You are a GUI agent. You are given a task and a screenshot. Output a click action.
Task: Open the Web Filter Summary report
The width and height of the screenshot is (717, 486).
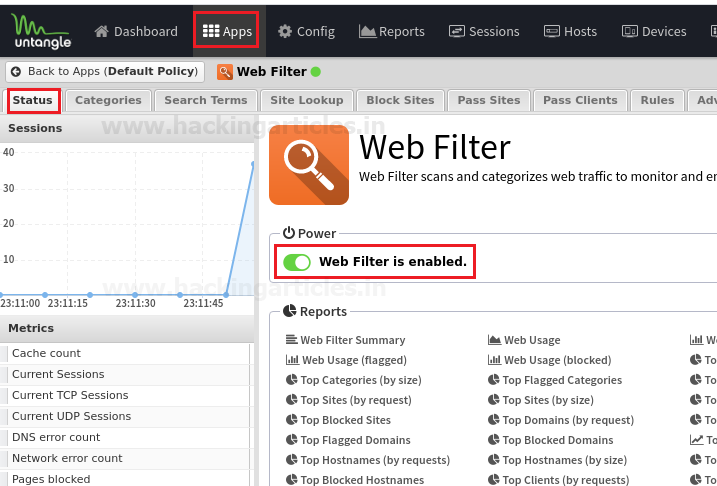pos(346,340)
